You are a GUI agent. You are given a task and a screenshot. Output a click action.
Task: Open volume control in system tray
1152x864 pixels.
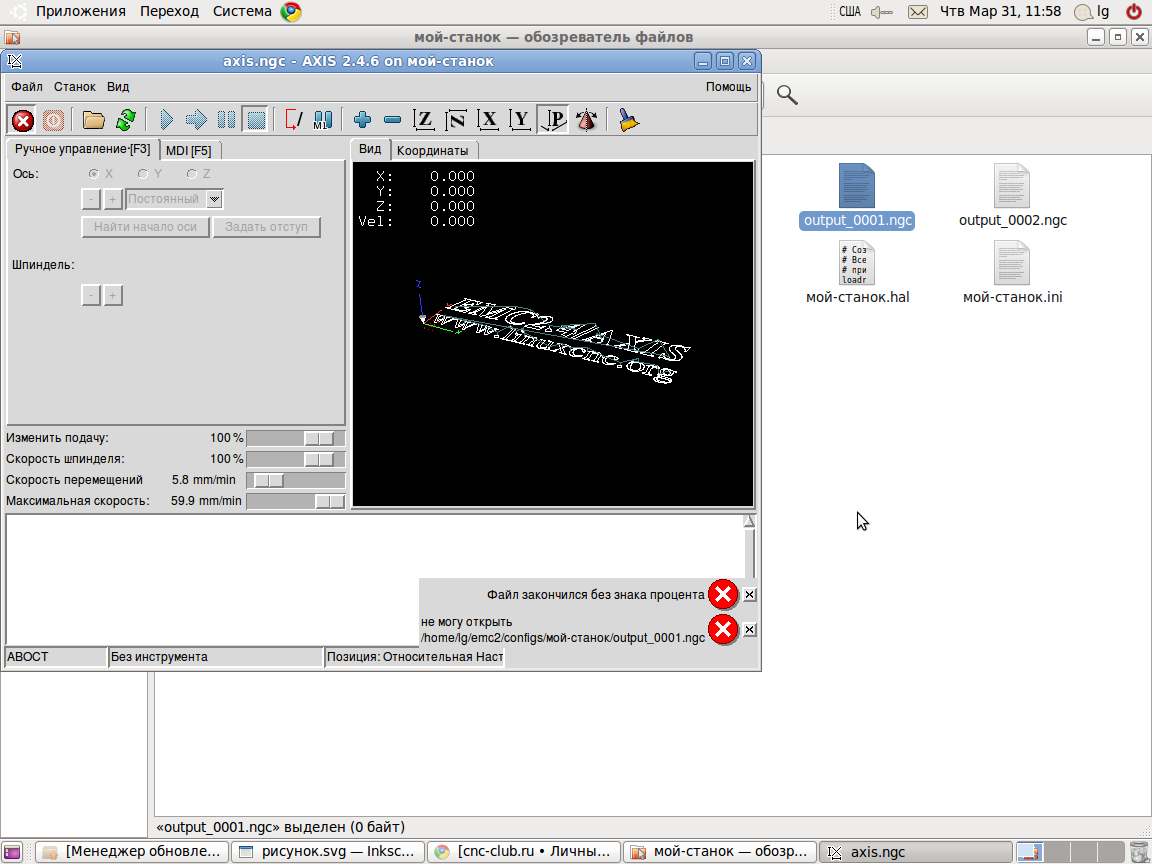click(x=882, y=12)
